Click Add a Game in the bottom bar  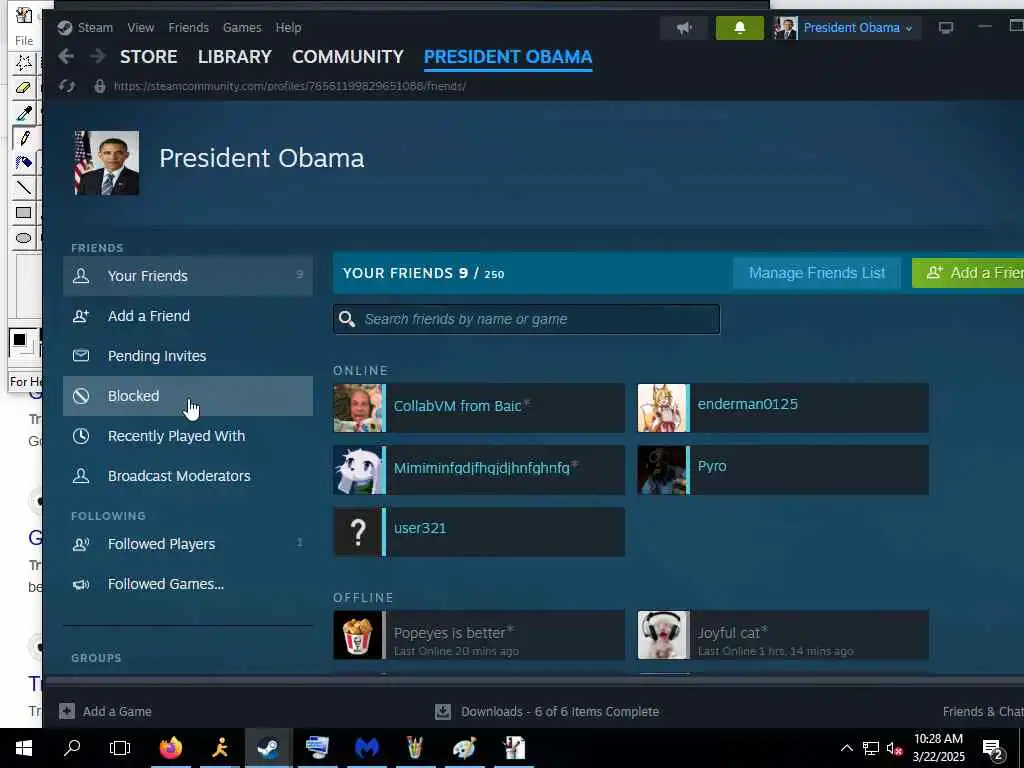click(x=106, y=711)
